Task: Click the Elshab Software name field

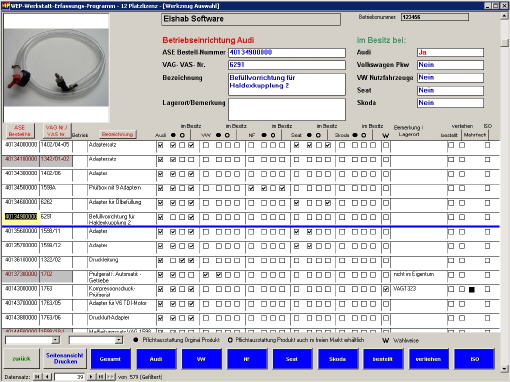Action: pos(251,19)
